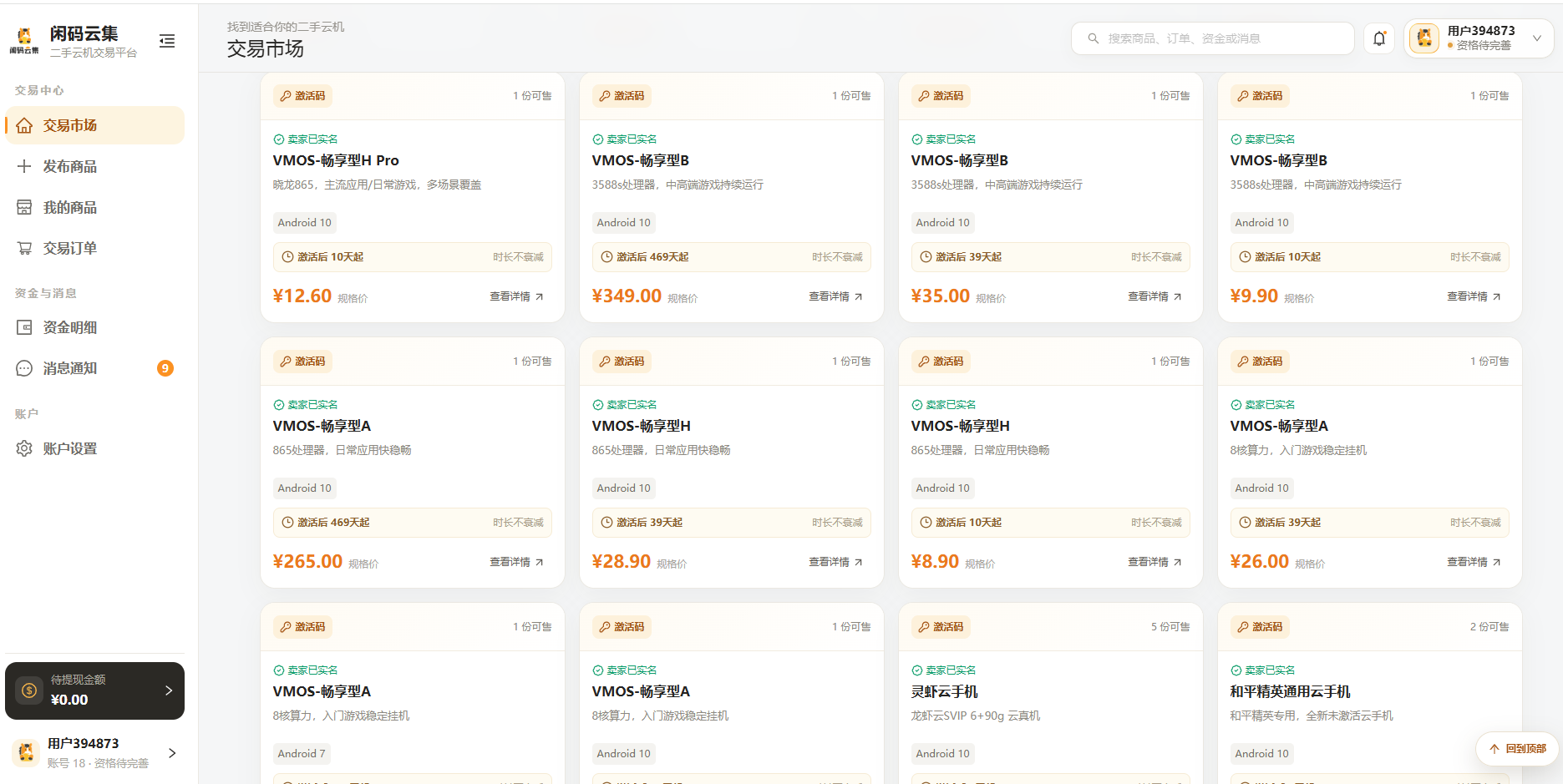View details of the ¥349.00 listing
Screen dimensions: 1563x784
[x=835, y=296]
